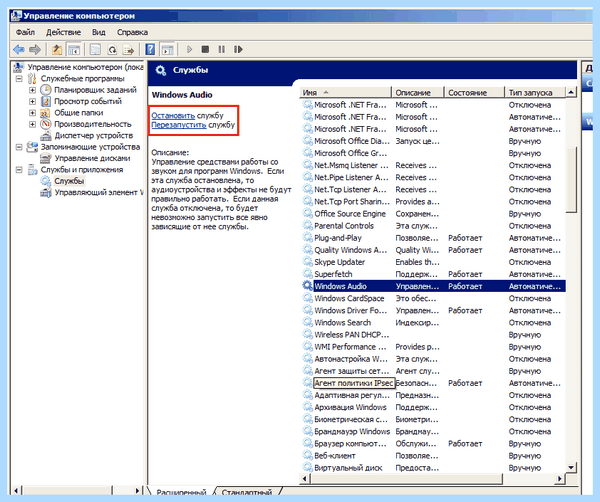This screenshot has height=502, width=600.
Task: Select the Office Source Engine service row
Action: (x=434, y=214)
